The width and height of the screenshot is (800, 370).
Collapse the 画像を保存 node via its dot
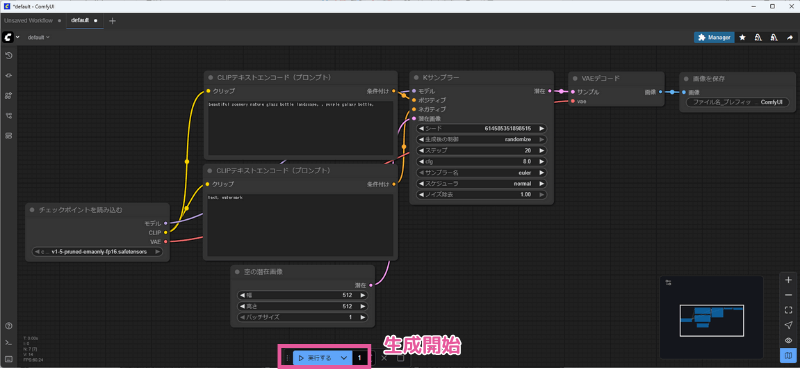coord(686,79)
